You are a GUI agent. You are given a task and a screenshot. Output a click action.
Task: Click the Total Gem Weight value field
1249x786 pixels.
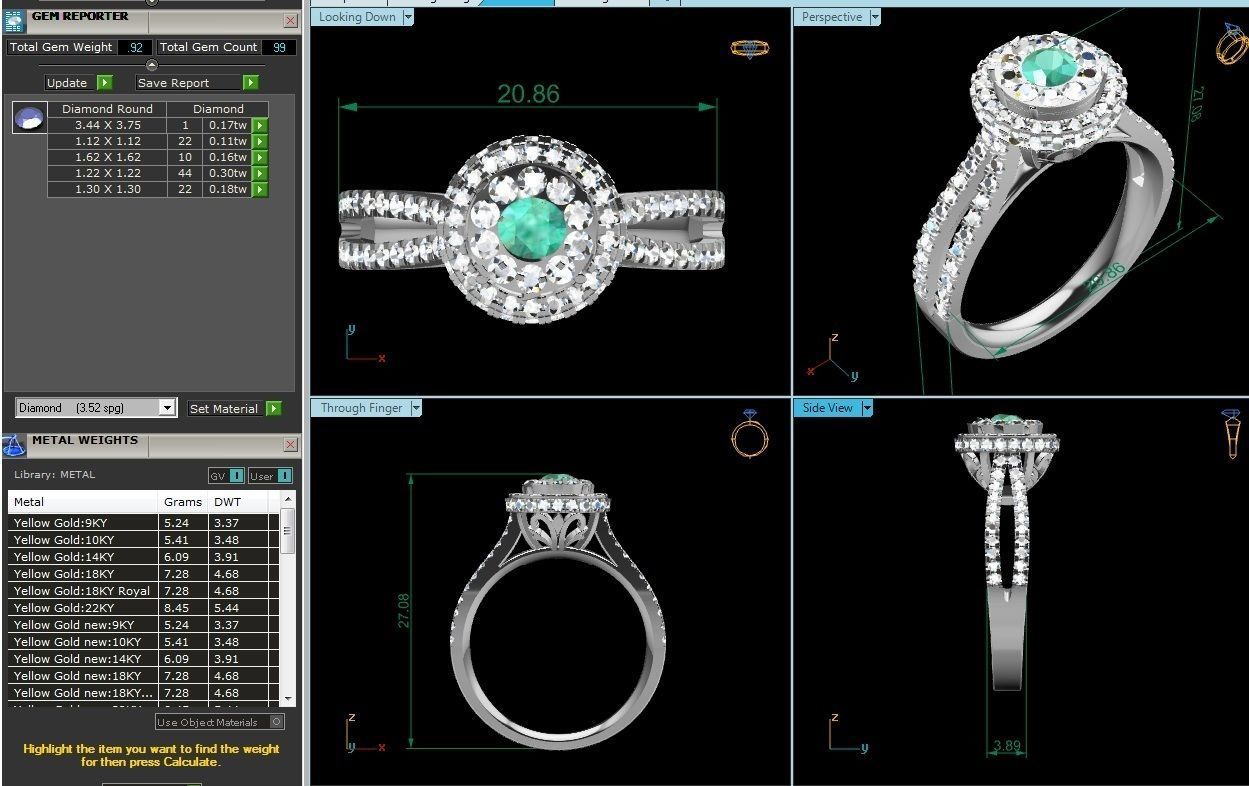pyautogui.click(x=135, y=47)
